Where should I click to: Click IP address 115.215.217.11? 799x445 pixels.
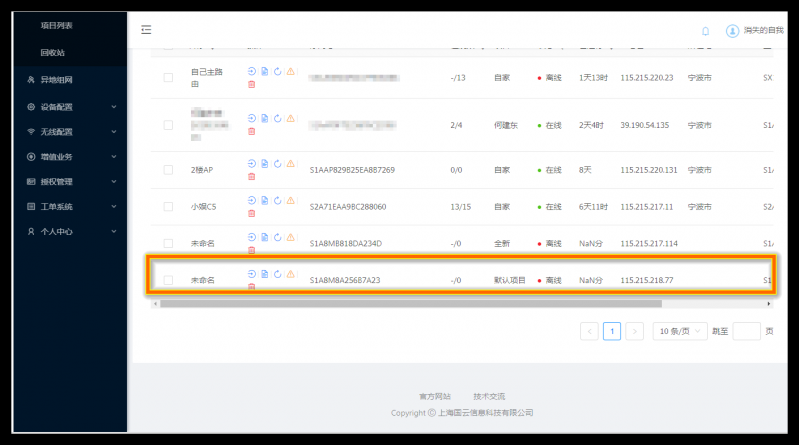(x=647, y=206)
